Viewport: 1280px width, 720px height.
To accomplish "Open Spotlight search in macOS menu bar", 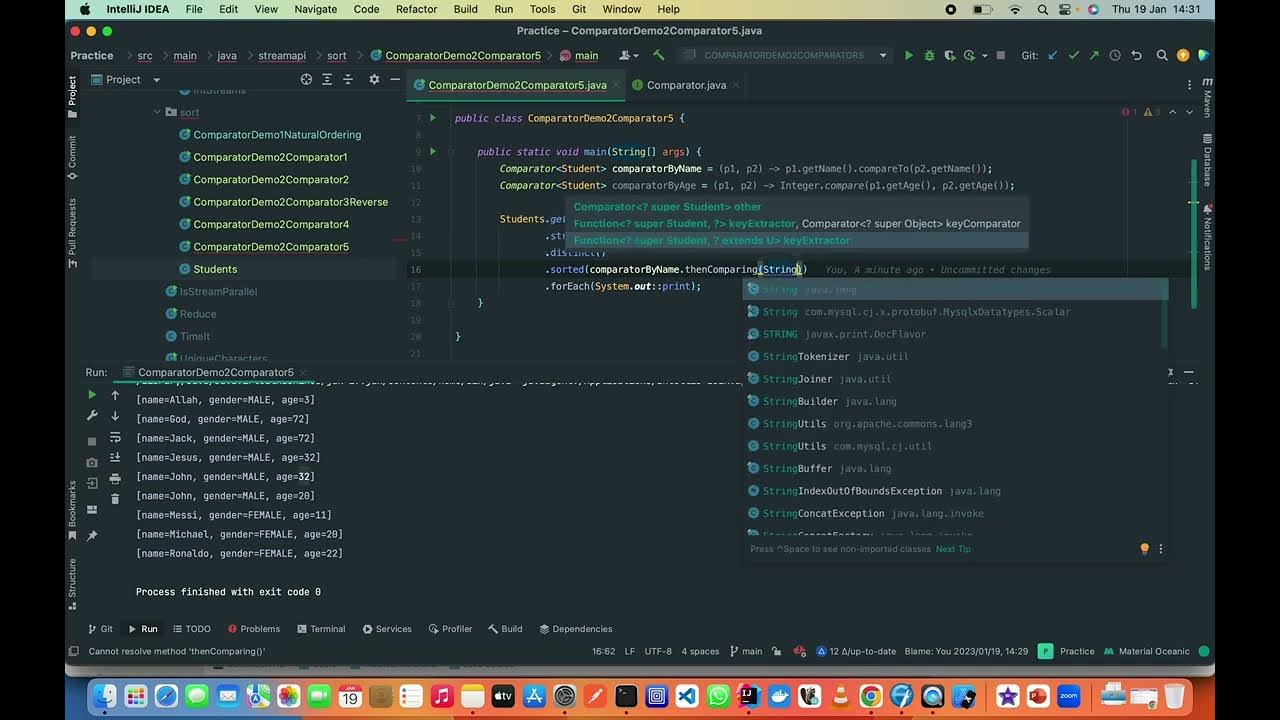I will click(x=1041, y=9).
